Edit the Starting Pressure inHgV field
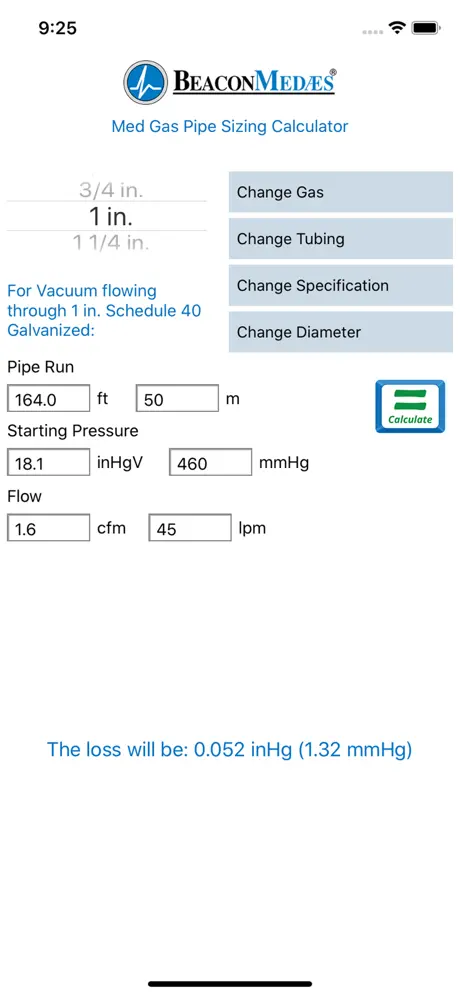Screen dimensions: 460x996 tap(49, 463)
